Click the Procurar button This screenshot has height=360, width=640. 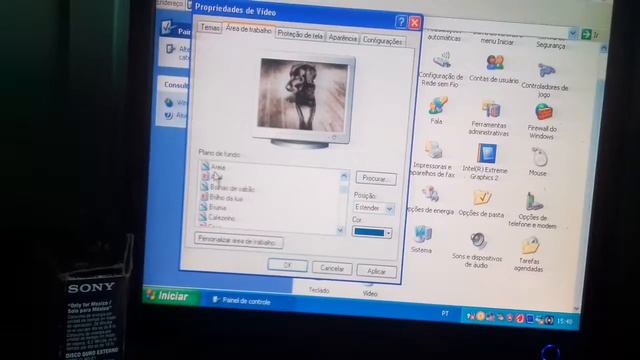pos(376,179)
